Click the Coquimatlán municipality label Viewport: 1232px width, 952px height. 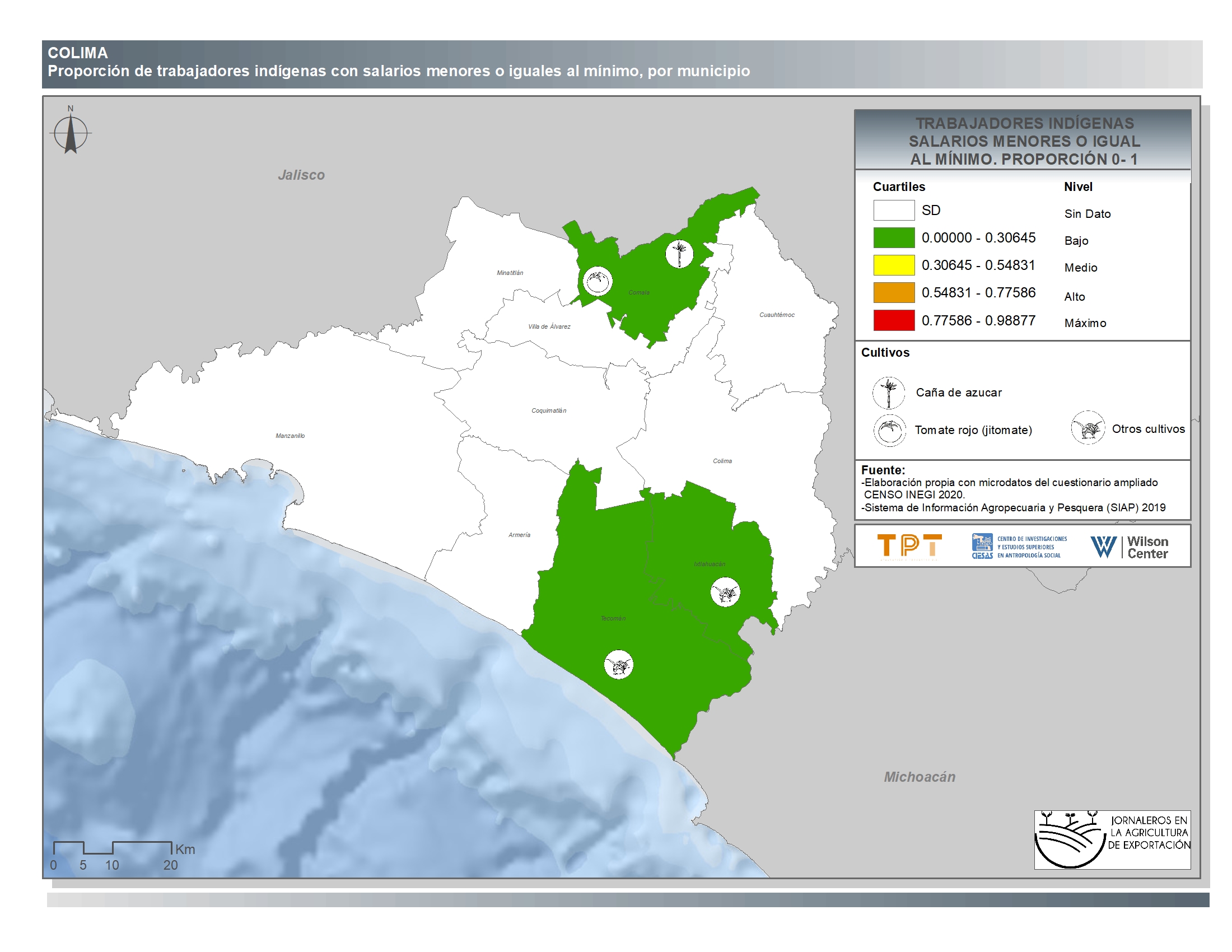tap(548, 410)
